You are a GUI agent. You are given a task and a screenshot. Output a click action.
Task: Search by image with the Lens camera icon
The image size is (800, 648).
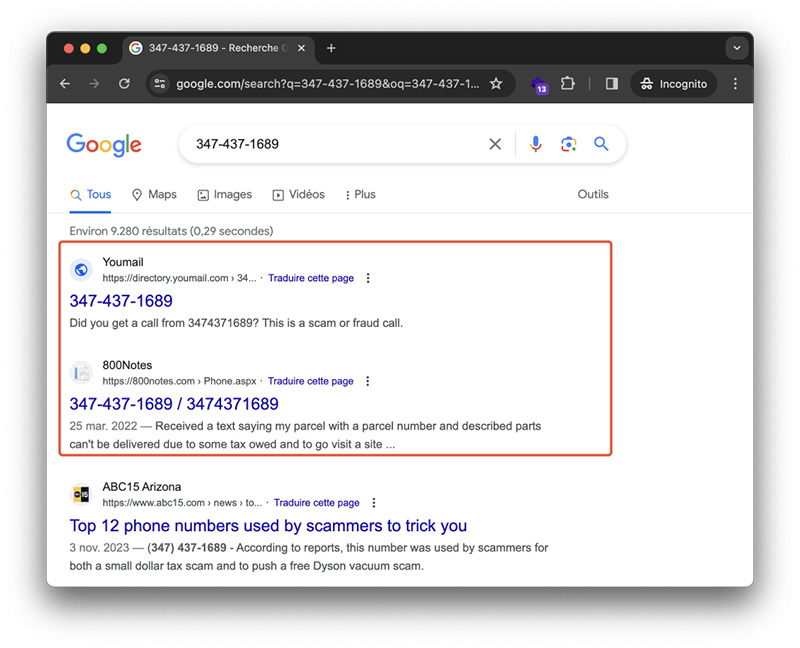pyautogui.click(x=569, y=144)
